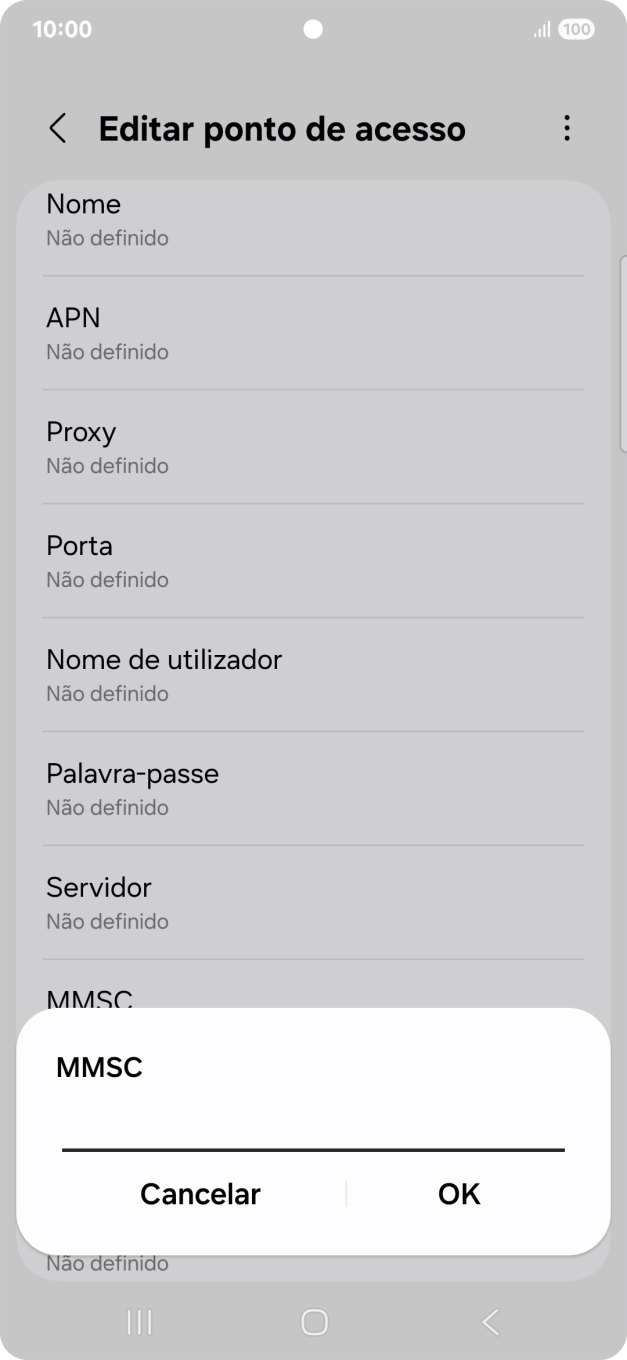This screenshot has width=627, height=1360.
Task: Tap the Back navigation key
Action: [489, 1320]
